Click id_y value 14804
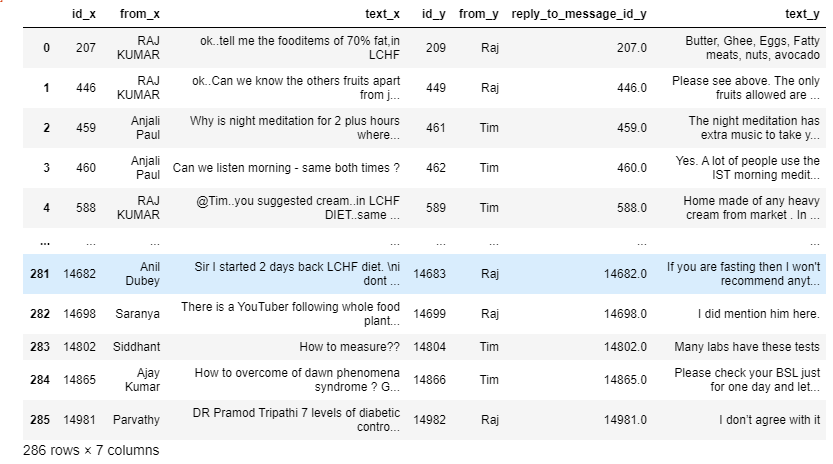 point(429,347)
